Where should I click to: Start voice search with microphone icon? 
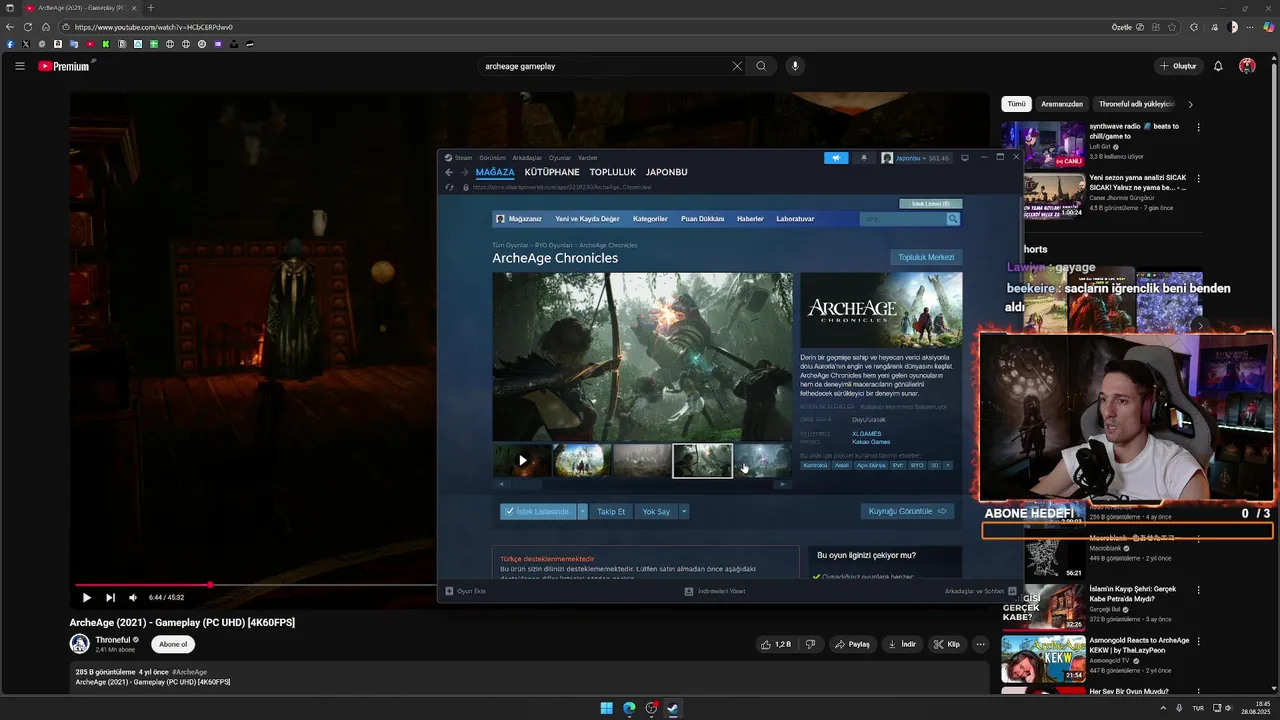795,66
